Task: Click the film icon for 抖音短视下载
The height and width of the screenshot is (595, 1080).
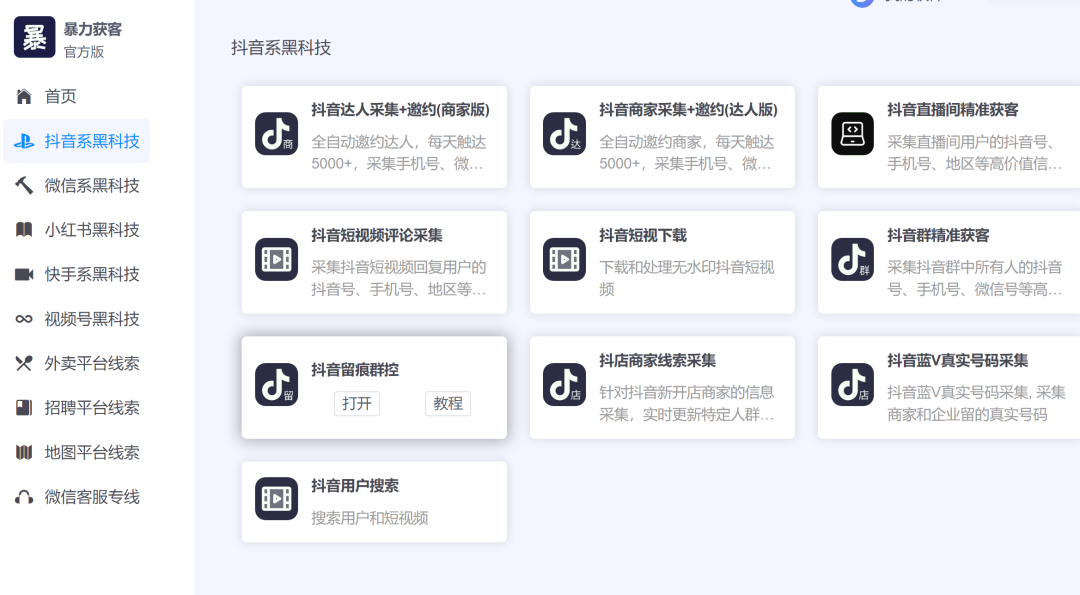Action: (564, 259)
